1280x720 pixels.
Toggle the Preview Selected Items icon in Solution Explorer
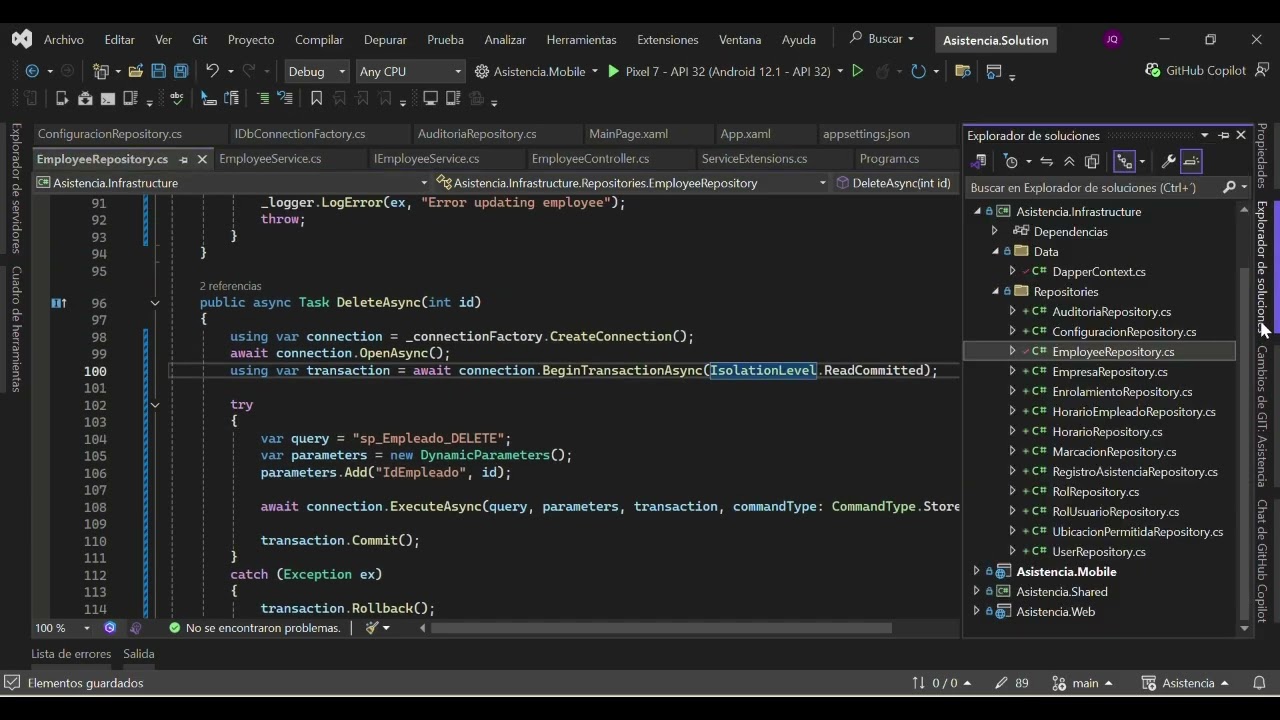point(1191,161)
